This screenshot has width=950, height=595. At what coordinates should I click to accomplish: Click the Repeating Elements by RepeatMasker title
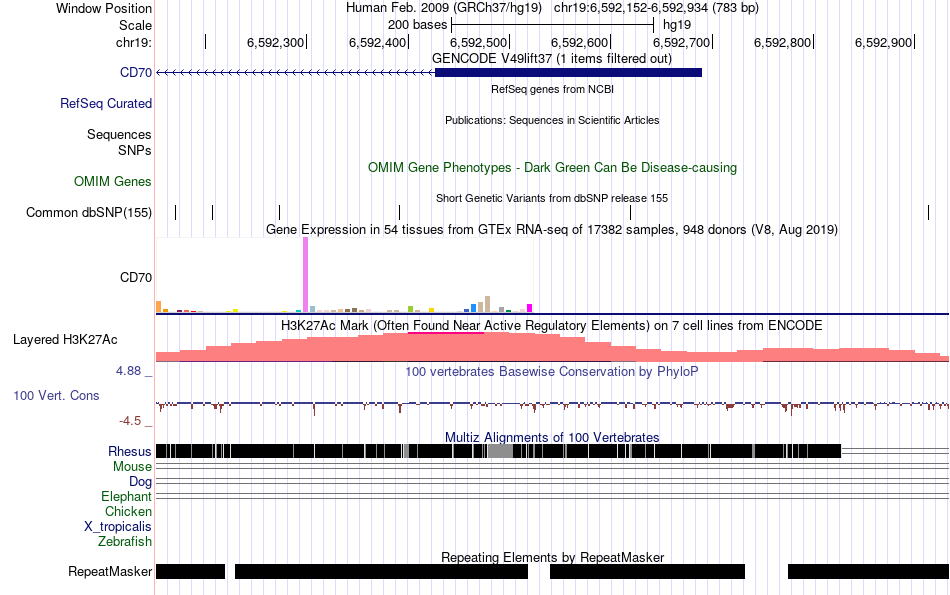(552, 557)
